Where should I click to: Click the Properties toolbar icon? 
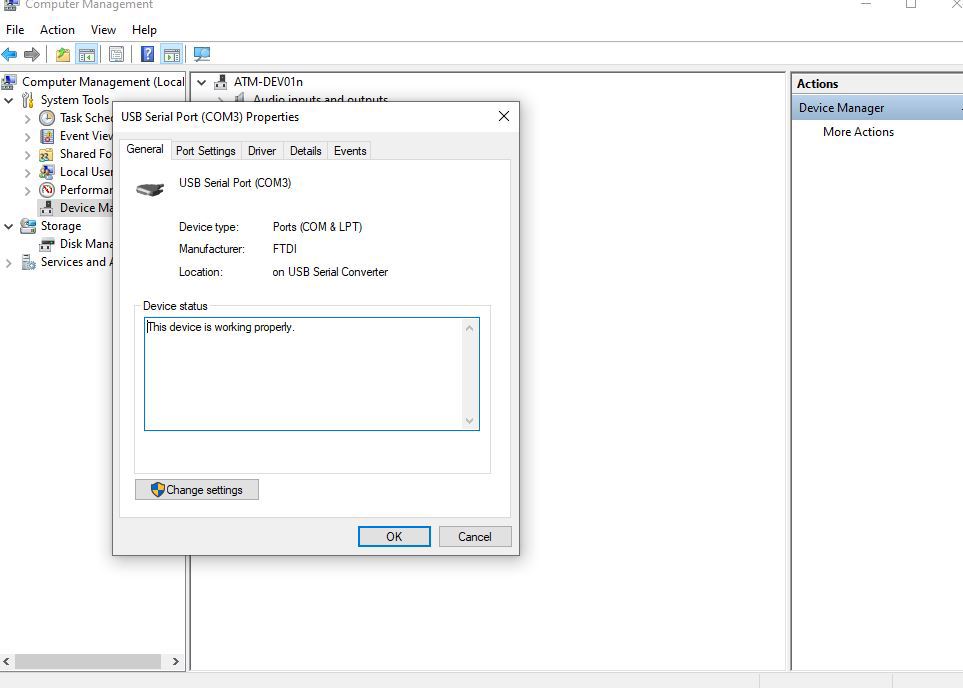[116, 53]
